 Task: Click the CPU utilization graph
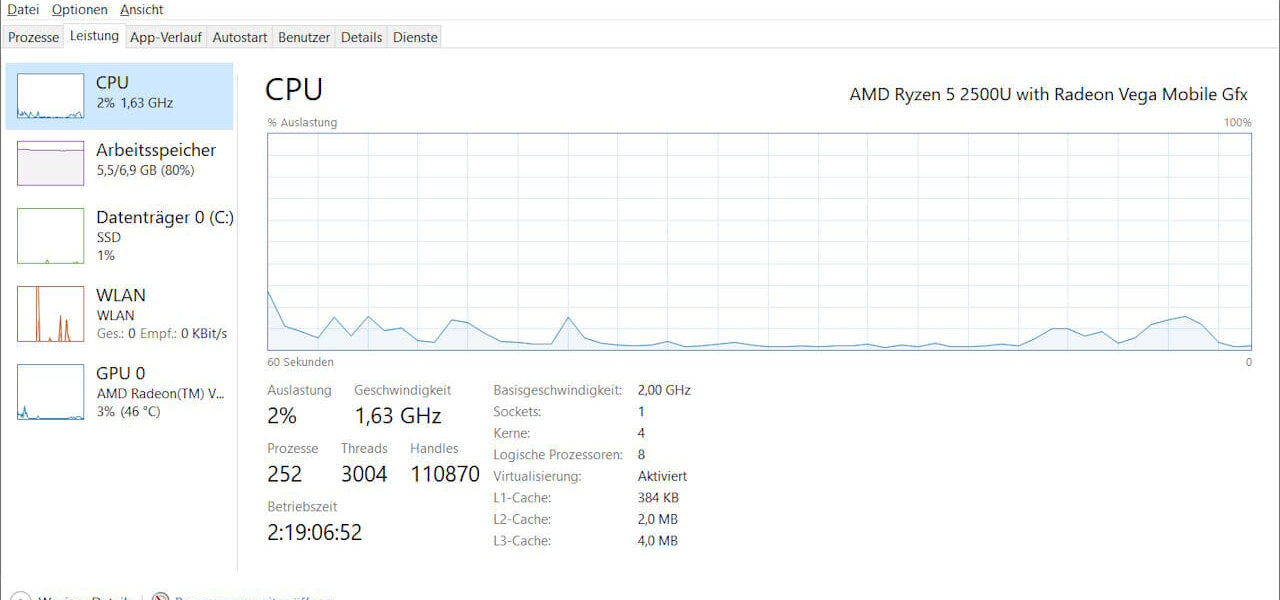coord(759,241)
